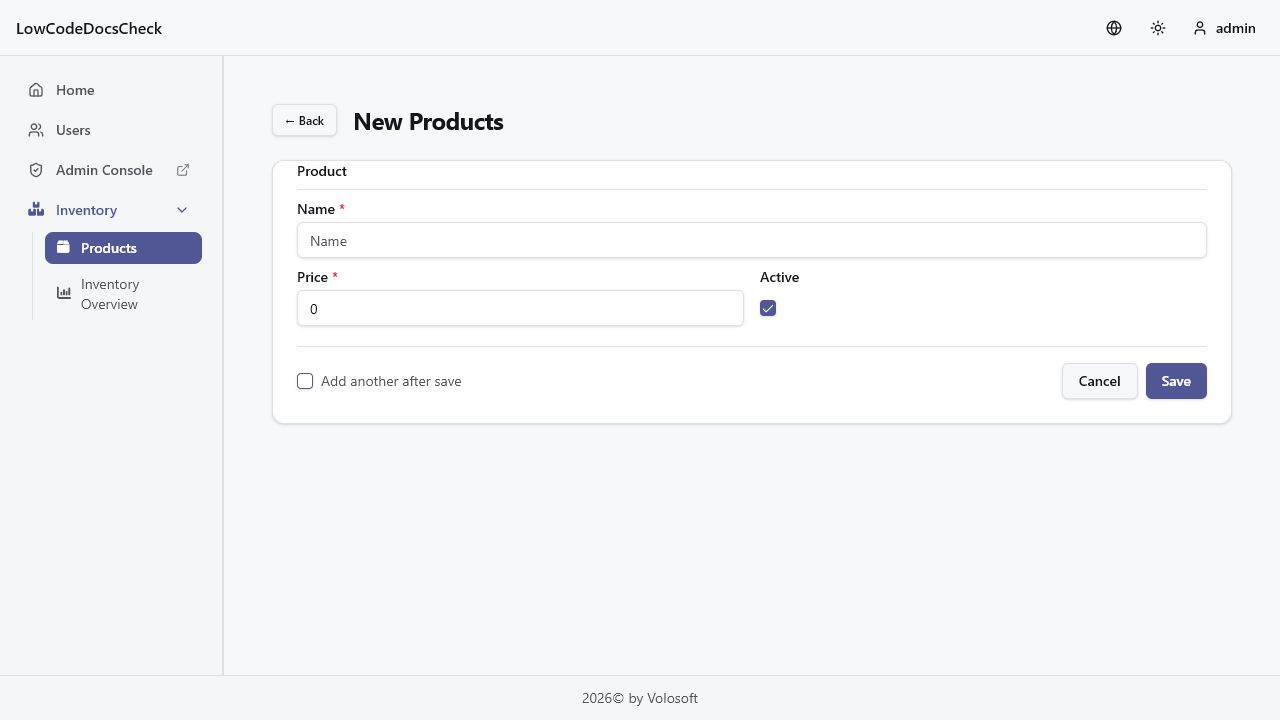Select the Inventory menu label

(86, 210)
